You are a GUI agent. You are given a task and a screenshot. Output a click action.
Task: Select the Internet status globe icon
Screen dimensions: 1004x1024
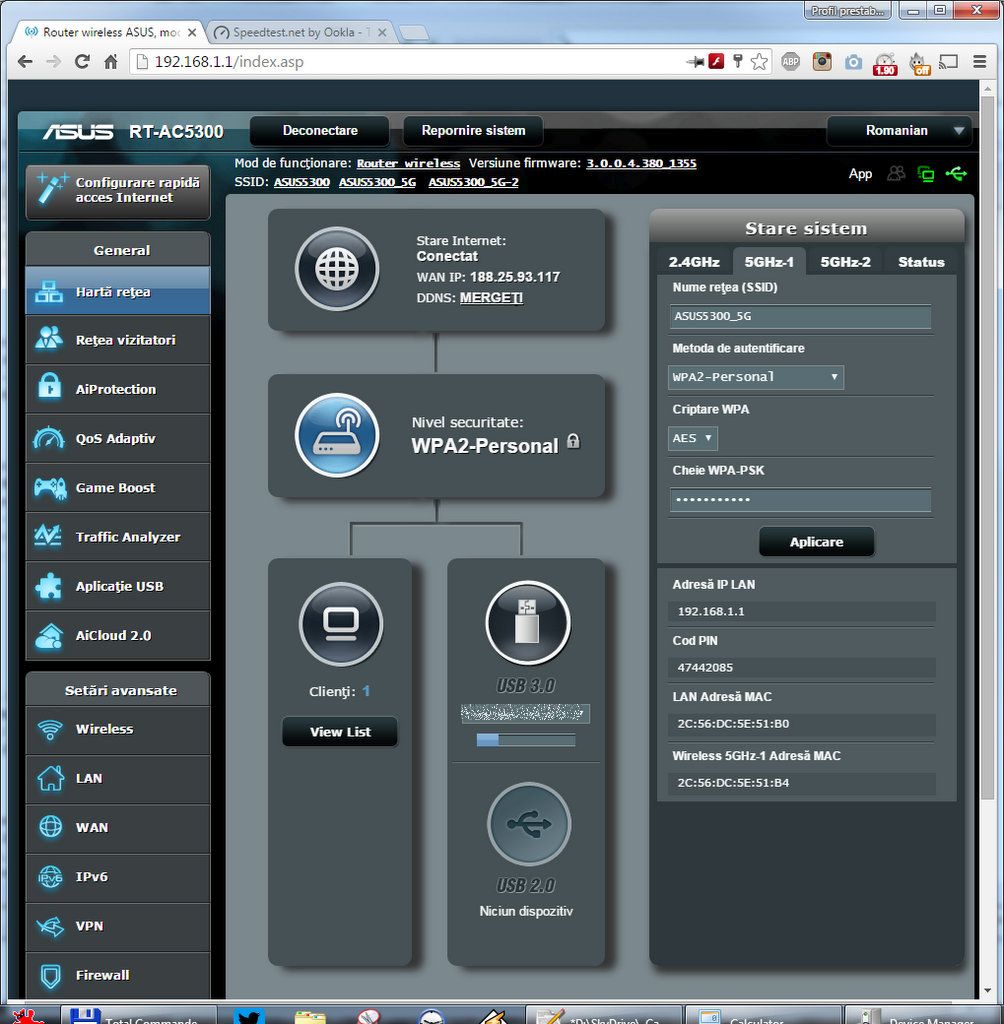tap(337, 268)
